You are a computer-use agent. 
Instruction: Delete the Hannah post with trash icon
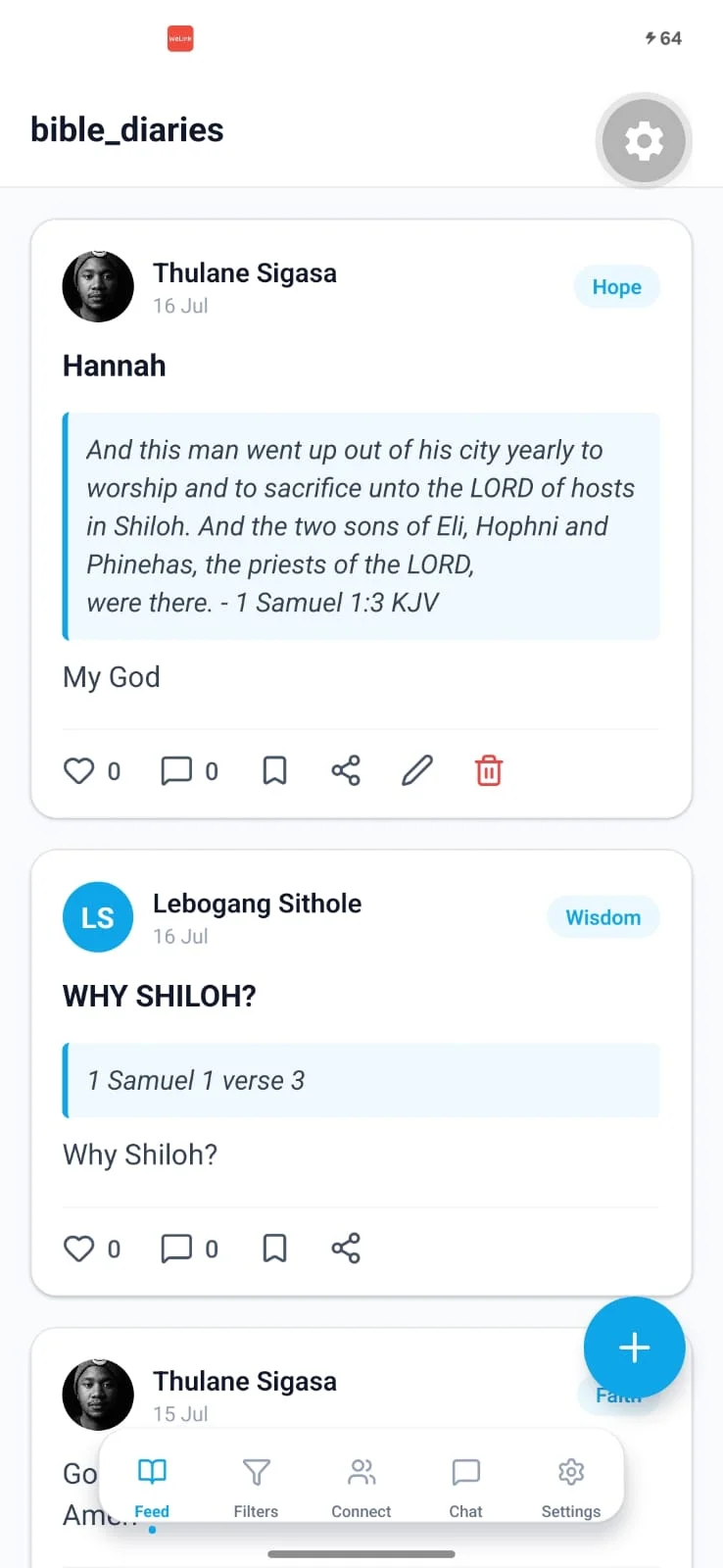tap(489, 771)
